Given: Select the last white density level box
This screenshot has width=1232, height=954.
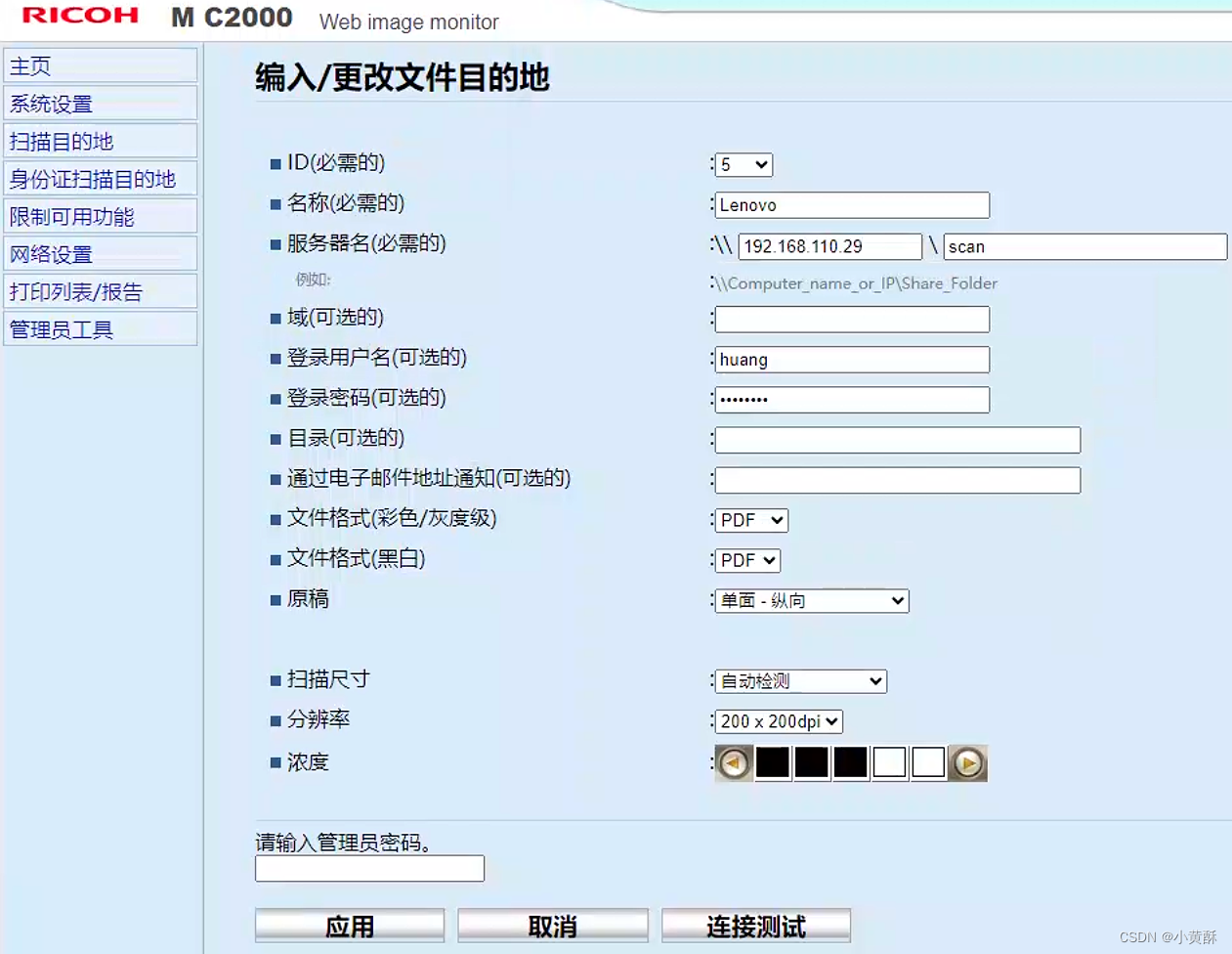Looking at the screenshot, I should [928, 762].
